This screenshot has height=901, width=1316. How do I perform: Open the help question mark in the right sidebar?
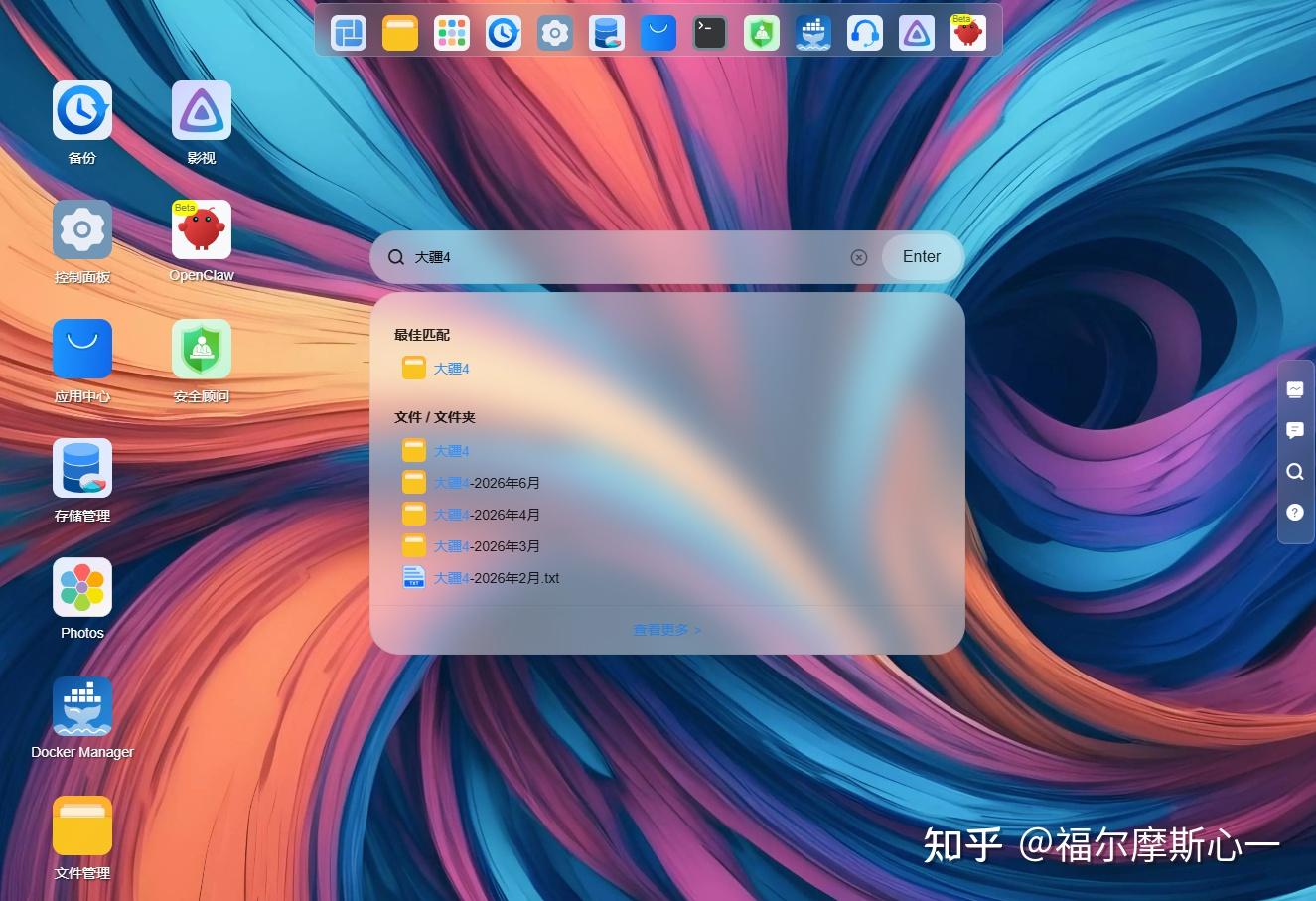tap(1295, 513)
